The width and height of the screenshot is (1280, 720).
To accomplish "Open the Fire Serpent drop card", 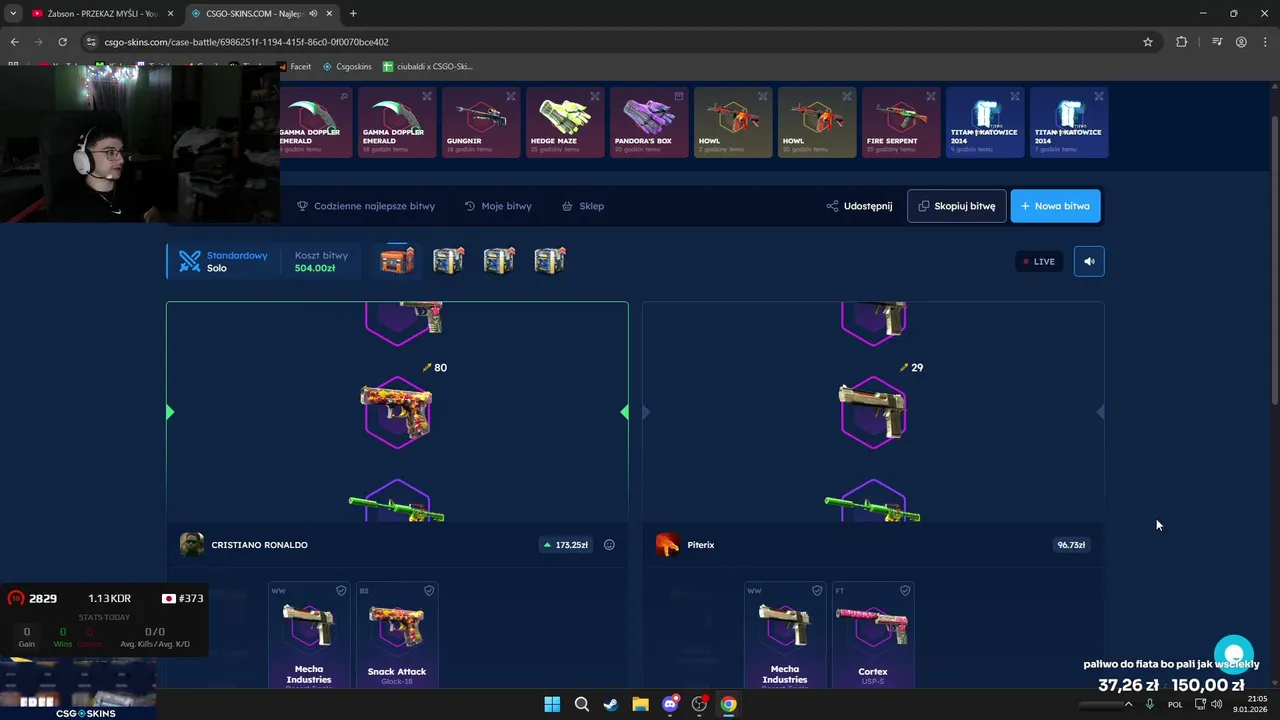I will pyautogui.click(x=901, y=123).
